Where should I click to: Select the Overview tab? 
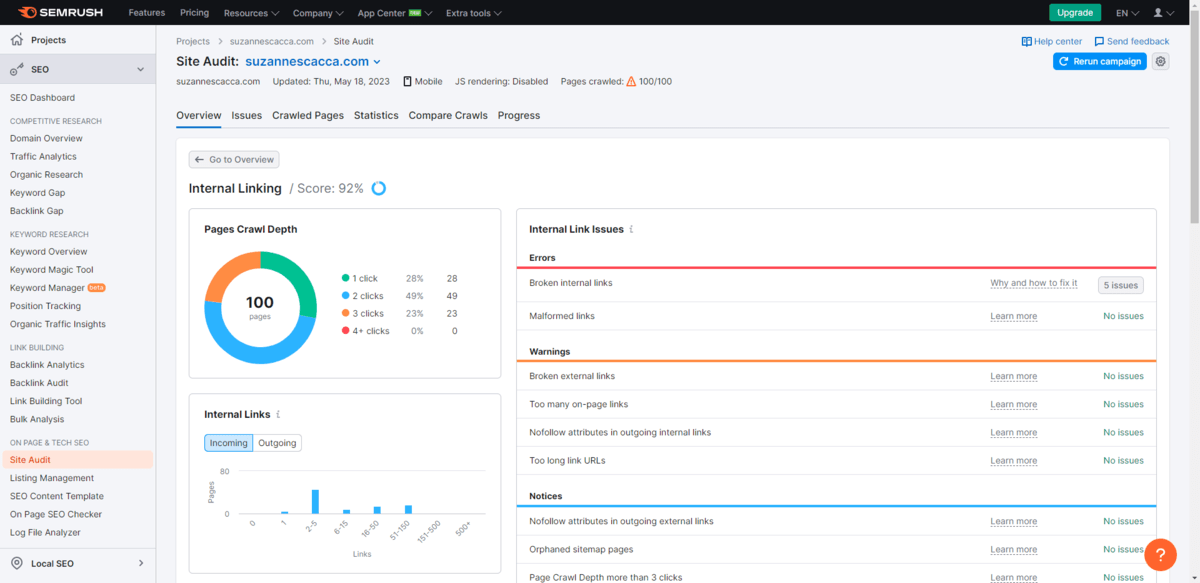pyautogui.click(x=198, y=116)
